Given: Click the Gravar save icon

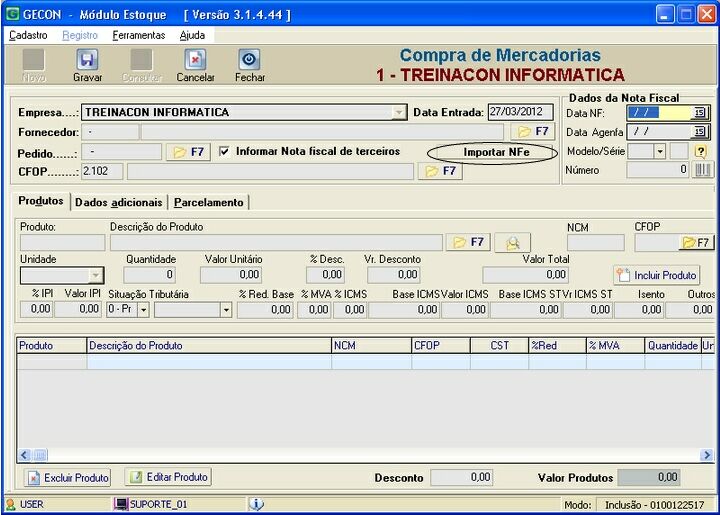Looking at the screenshot, I should coord(87,60).
